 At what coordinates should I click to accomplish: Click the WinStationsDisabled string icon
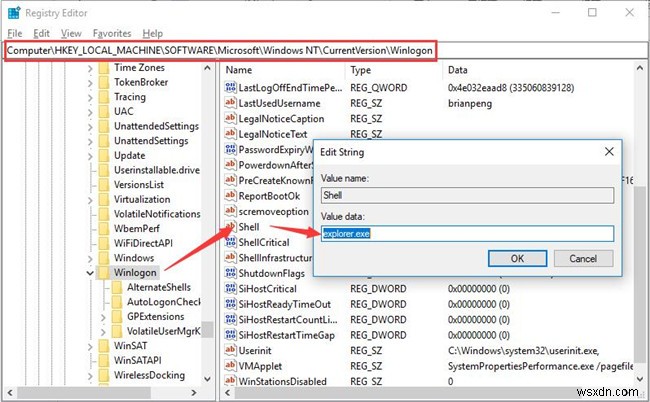tap(230, 381)
